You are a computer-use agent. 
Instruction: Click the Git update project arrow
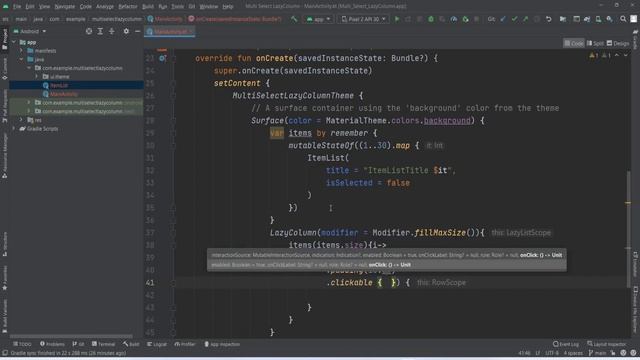pyautogui.click(x=503, y=19)
